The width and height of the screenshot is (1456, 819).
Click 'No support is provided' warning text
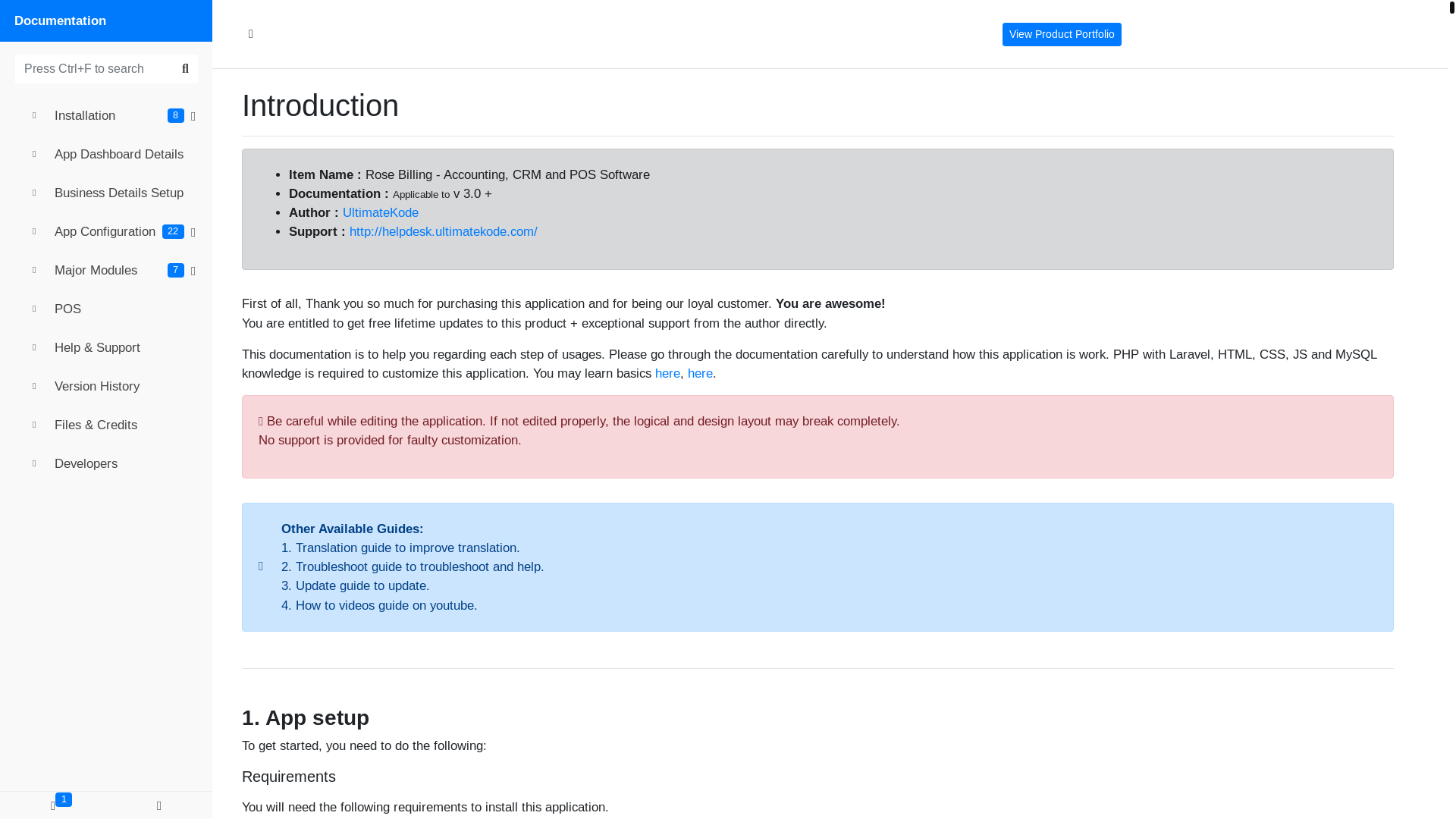coord(390,441)
